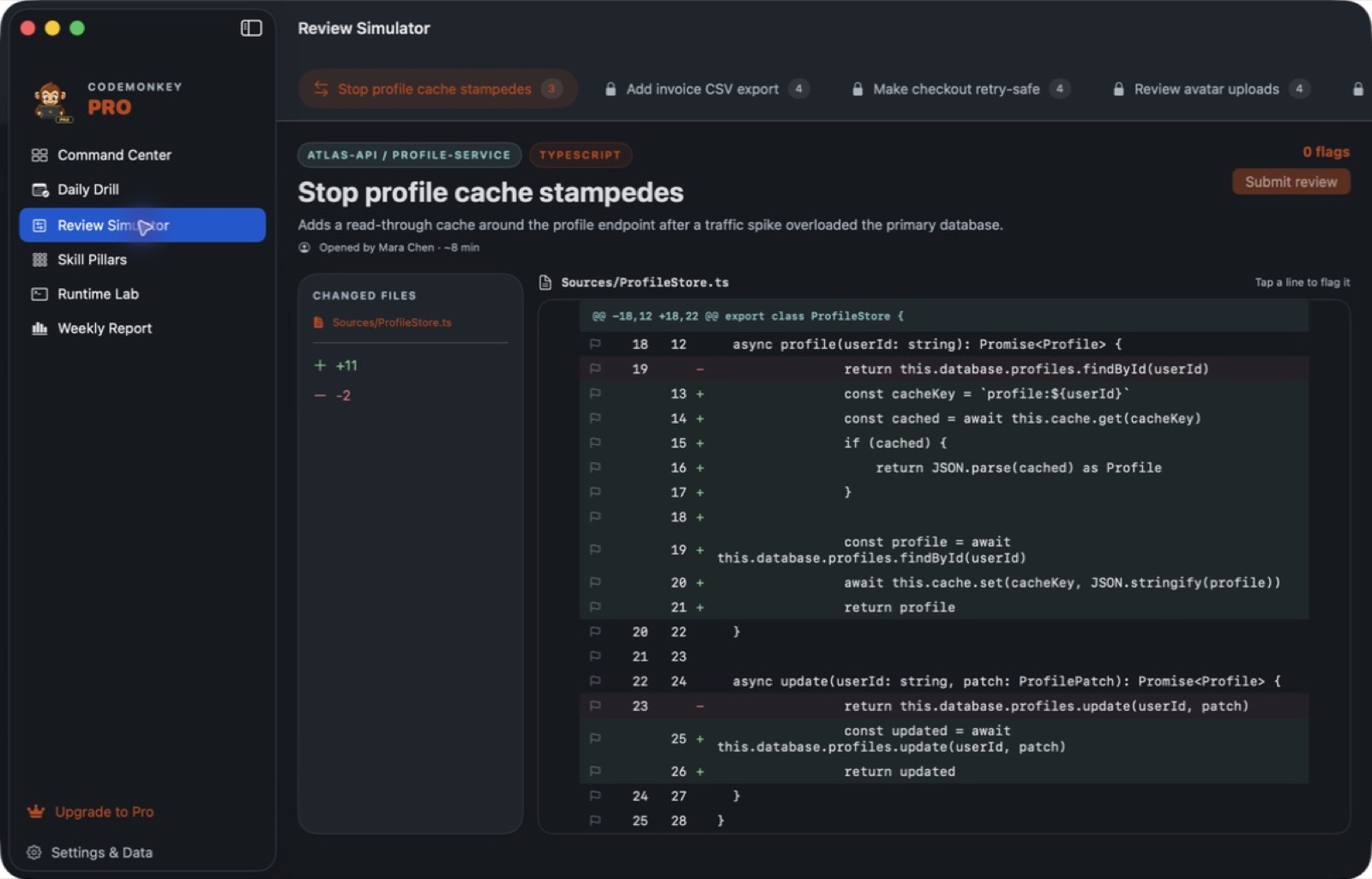
Task: Click the author icon beside Opened by Mara Chen
Action: (x=304, y=248)
